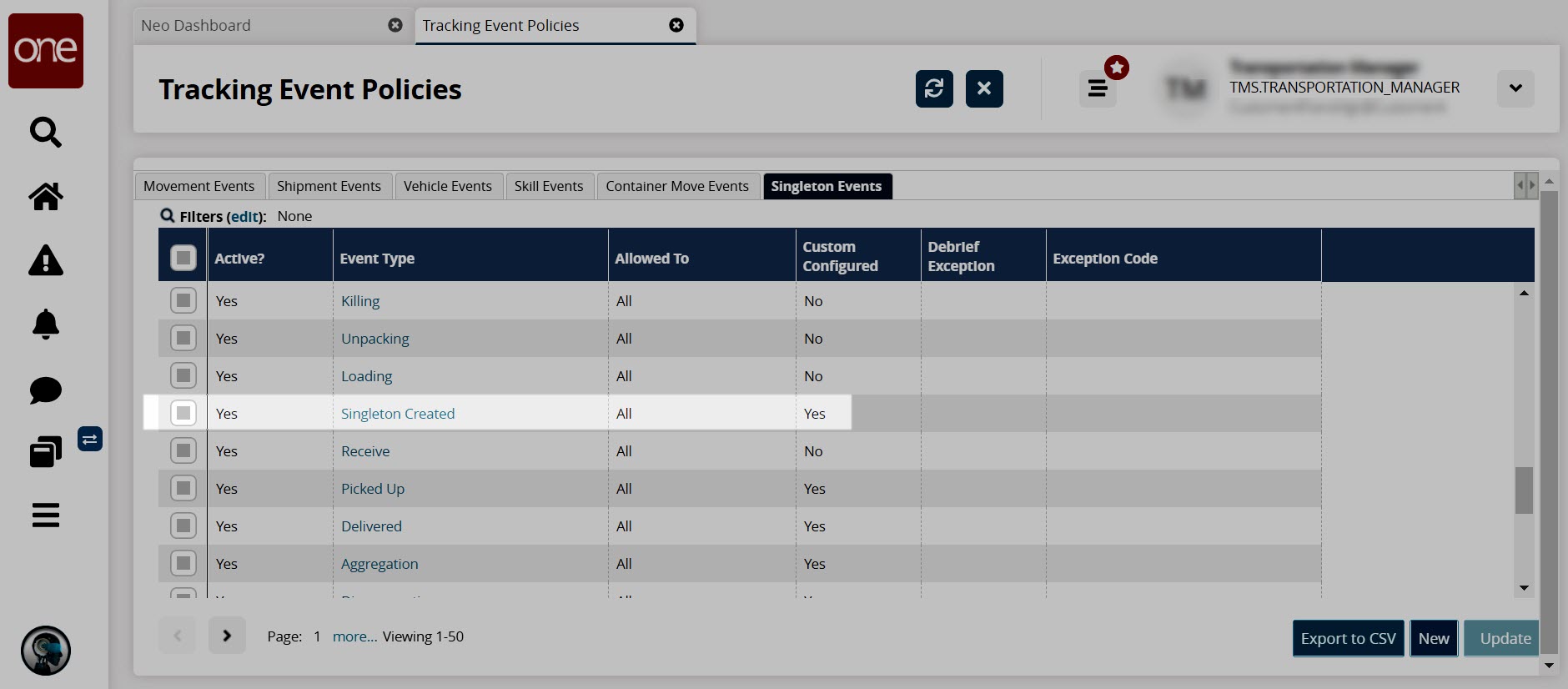The image size is (1568, 689).
Task: Check the select-all checkbox in table header
Action: (183, 258)
